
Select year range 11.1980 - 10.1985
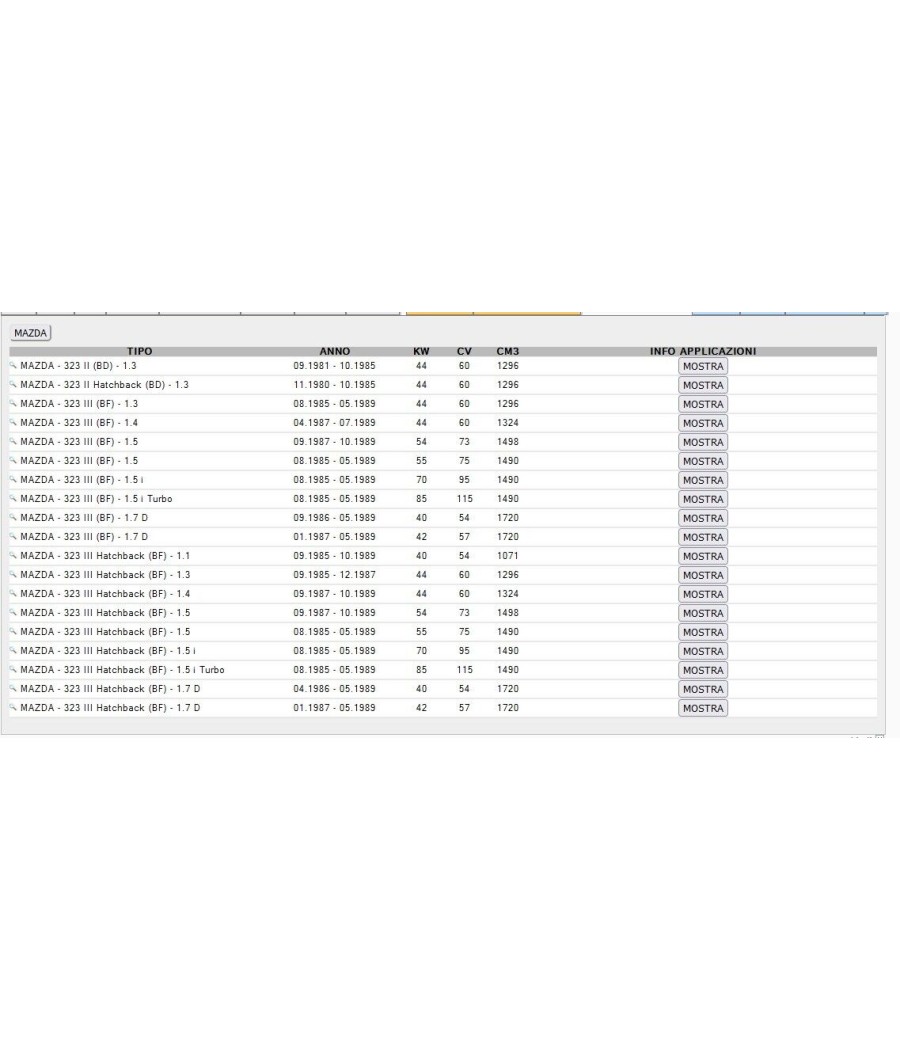(334, 384)
